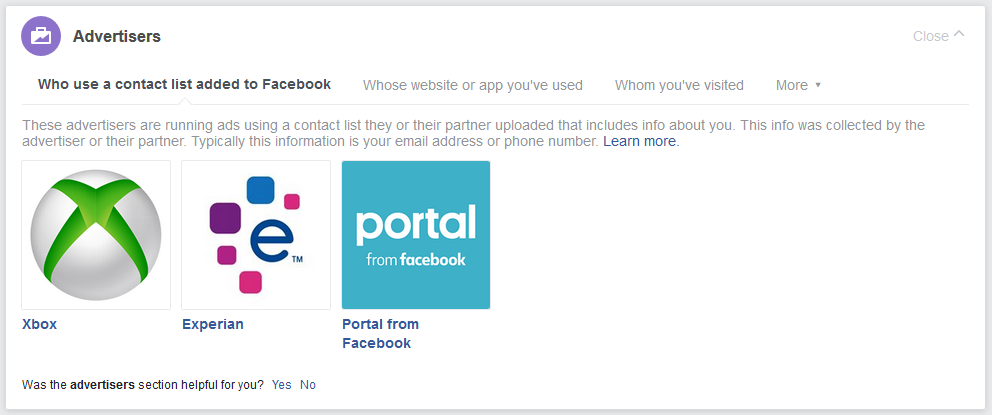Click the Advertisers section heading
The image size is (992, 415).
(x=117, y=37)
